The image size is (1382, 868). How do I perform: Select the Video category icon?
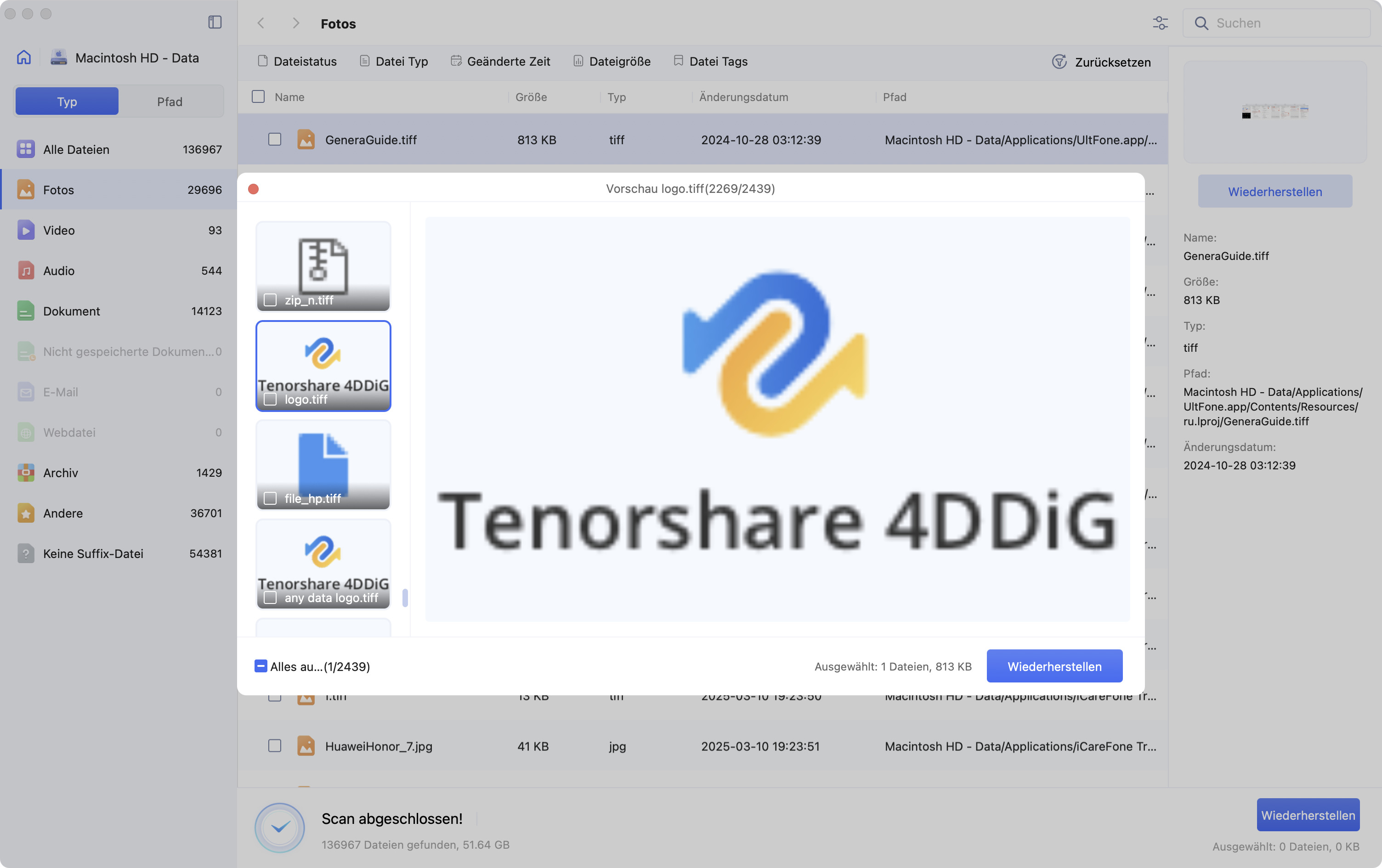[x=25, y=230]
